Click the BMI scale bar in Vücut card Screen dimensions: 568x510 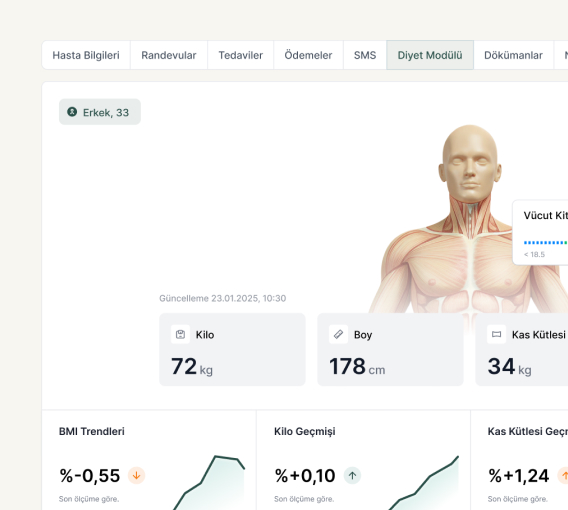546,243
